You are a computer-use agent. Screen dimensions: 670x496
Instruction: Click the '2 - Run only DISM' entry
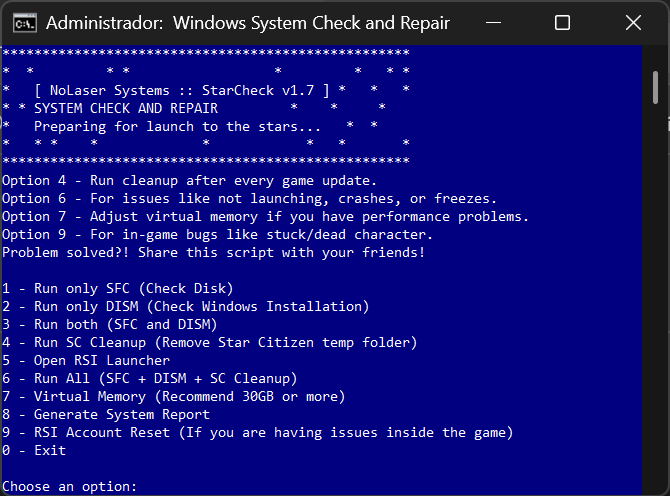click(x=185, y=307)
